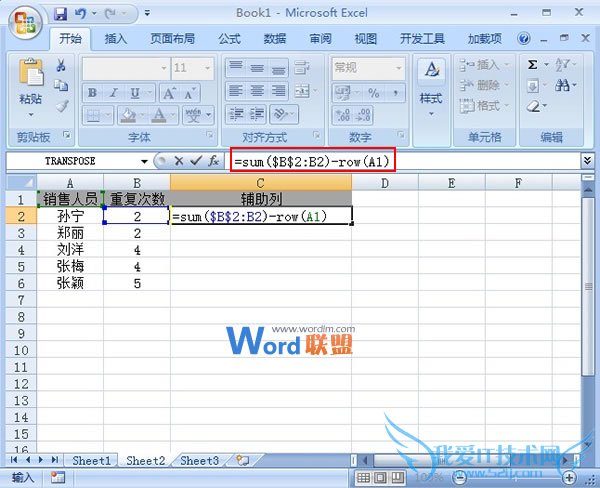The height and width of the screenshot is (488, 600).
Task: Open Microsoft Office Excel help
Action: coord(523,38)
